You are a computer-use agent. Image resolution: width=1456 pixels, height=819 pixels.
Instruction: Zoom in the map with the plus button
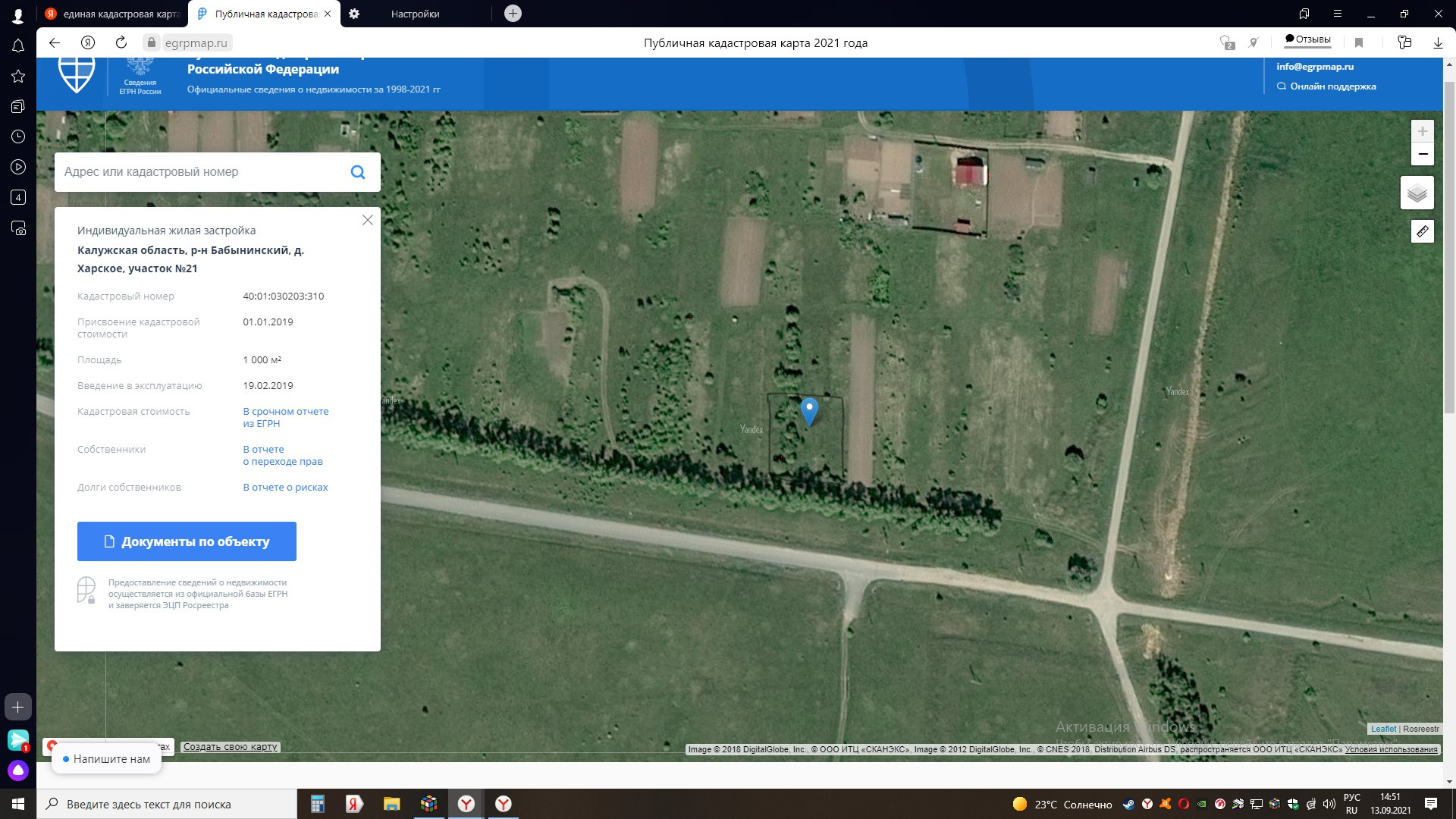1423,130
